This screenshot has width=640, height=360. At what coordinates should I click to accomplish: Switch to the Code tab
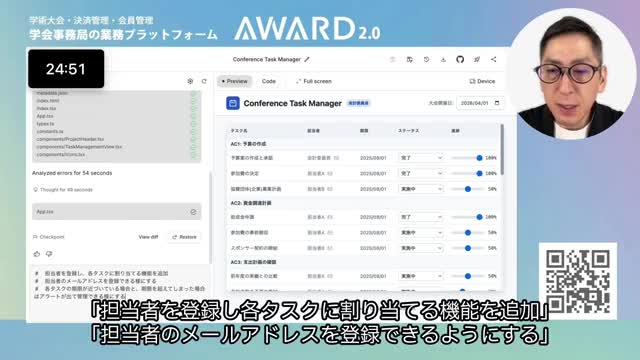click(269, 81)
